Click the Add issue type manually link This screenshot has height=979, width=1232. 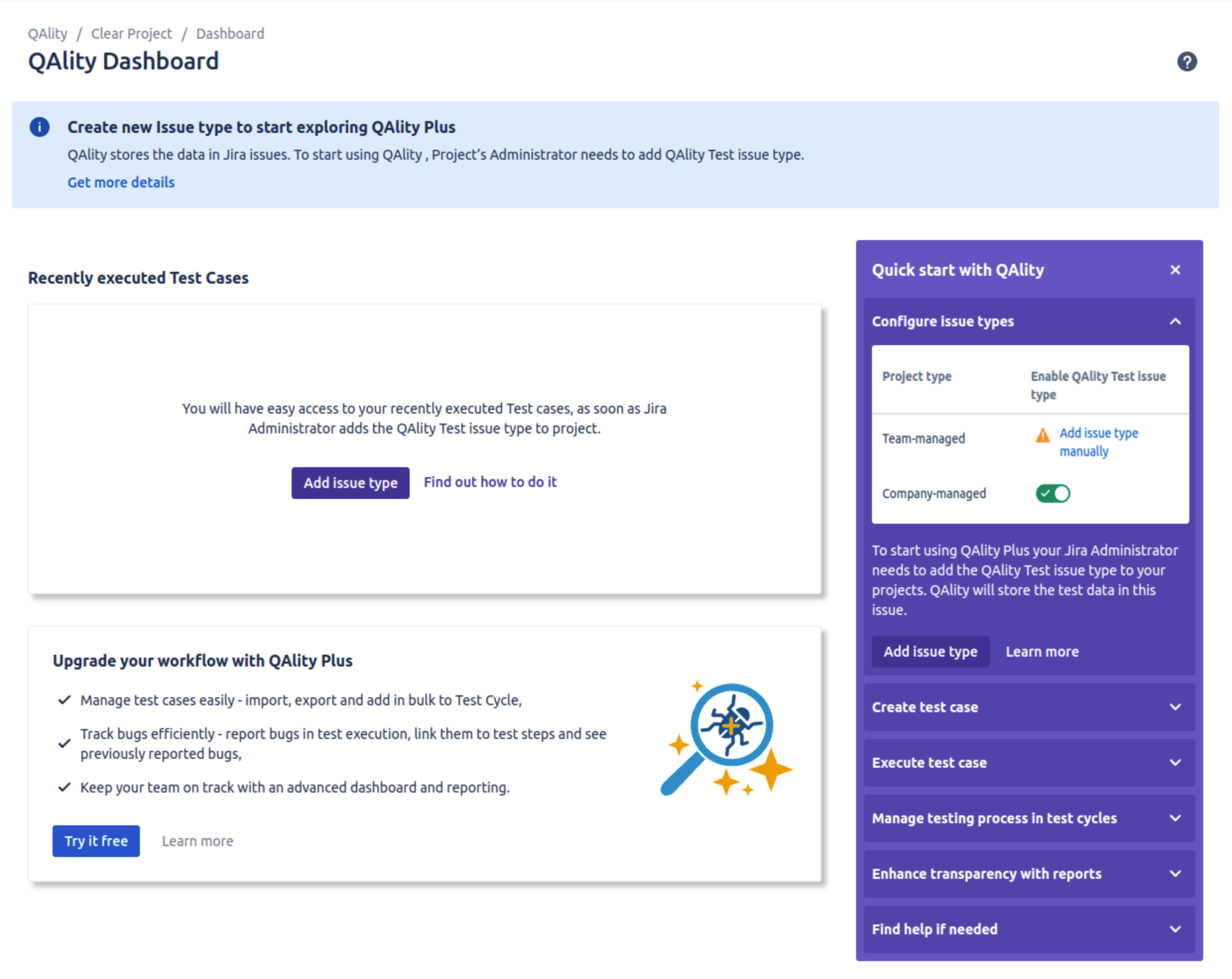(1098, 442)
